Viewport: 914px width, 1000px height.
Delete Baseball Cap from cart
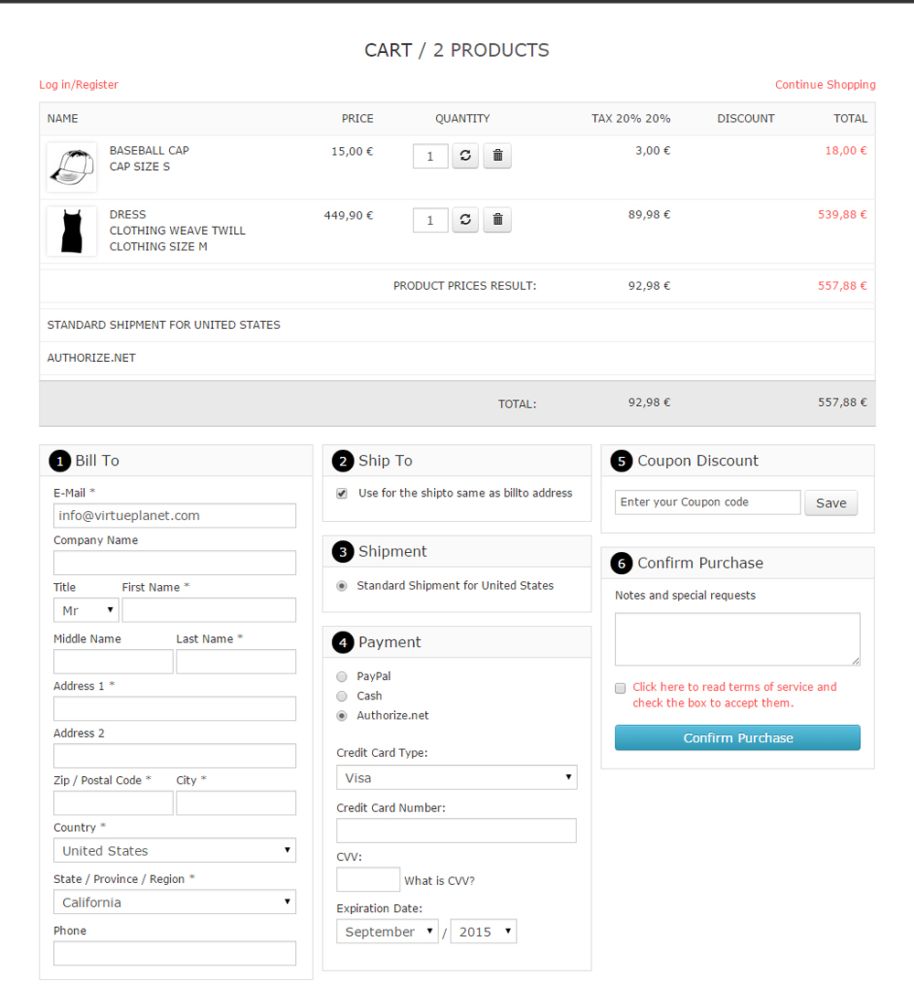[498, 156]
